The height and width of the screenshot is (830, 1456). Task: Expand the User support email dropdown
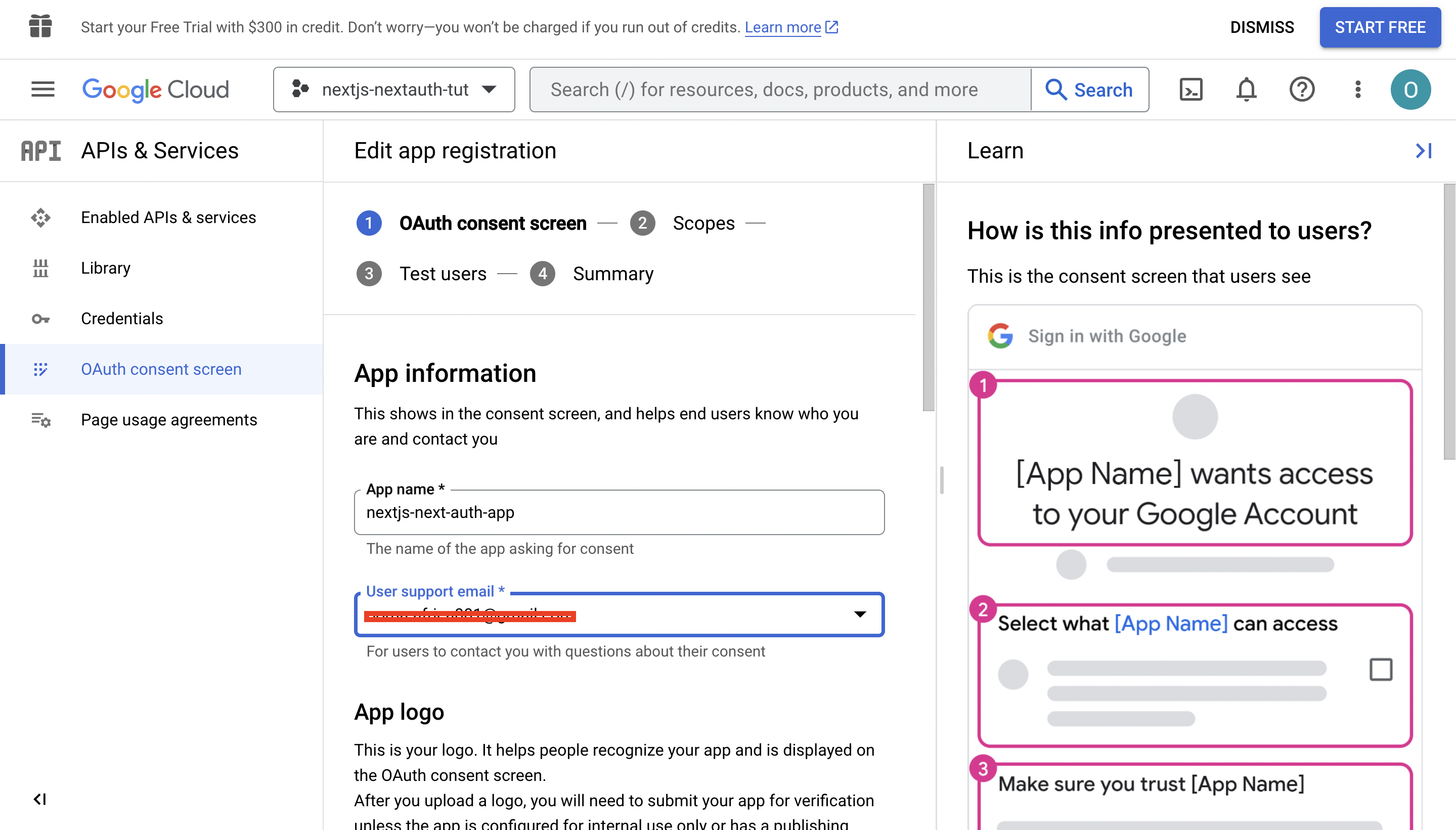[x=619, y=614]
